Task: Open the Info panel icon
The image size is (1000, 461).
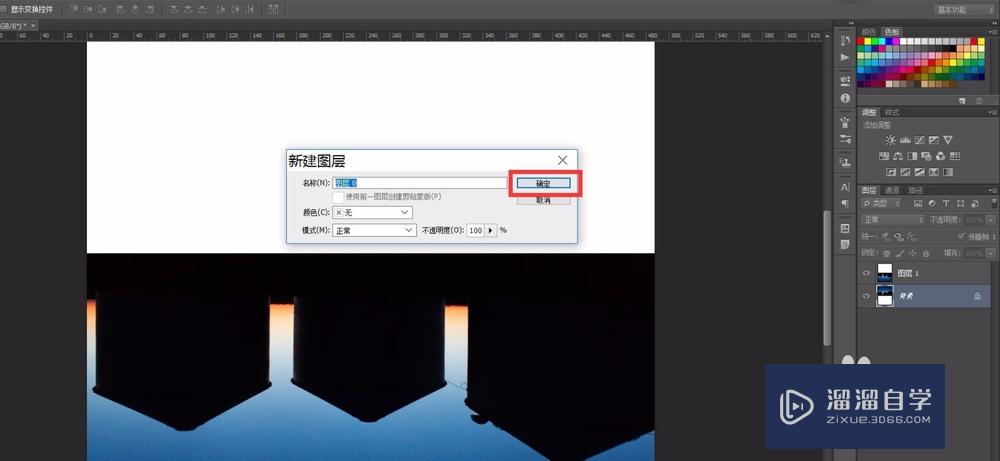Action: [x=846, y=98]
